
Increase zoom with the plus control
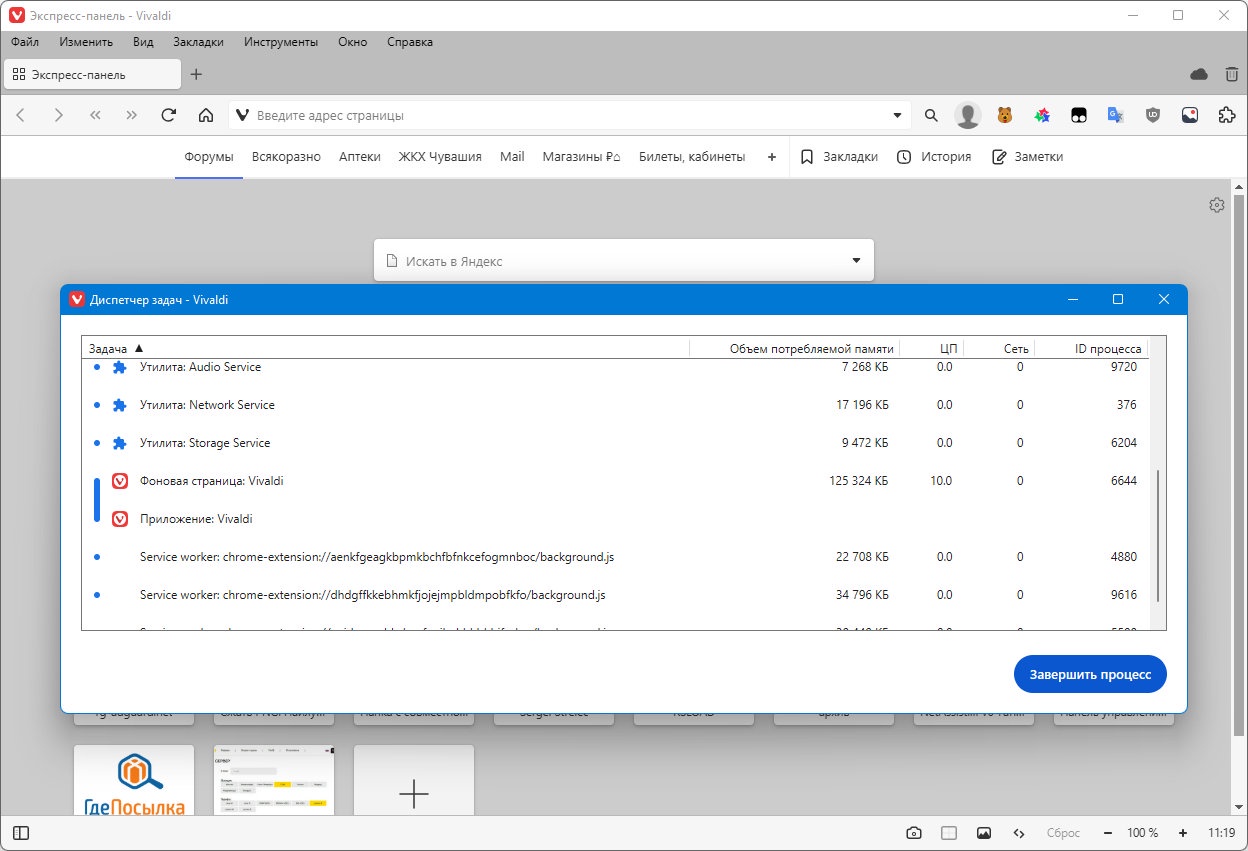tap(1183, 833)
